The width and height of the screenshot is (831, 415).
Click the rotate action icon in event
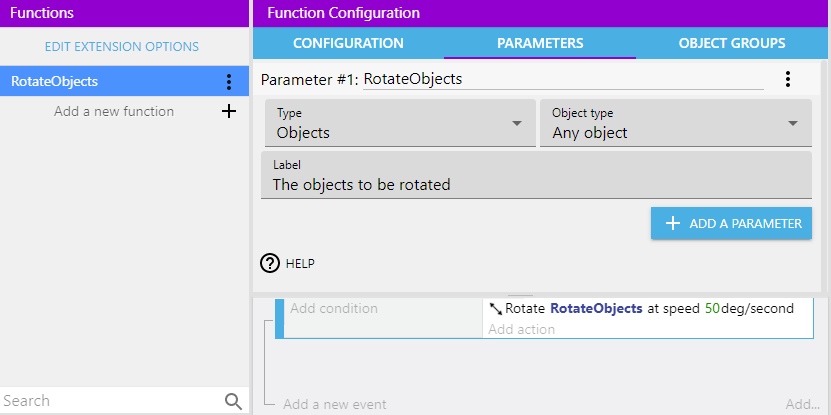(x=496, y=309)
